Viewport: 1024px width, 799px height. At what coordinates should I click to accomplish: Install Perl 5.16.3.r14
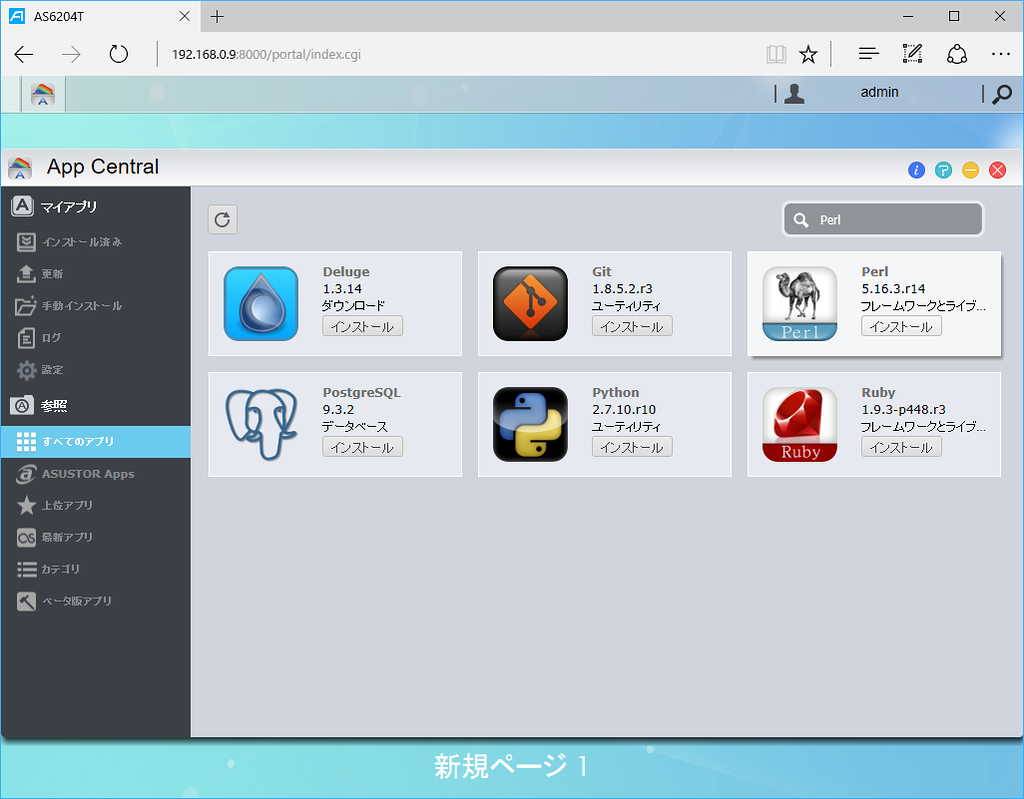pyautogui.click(x=901, y=326)
